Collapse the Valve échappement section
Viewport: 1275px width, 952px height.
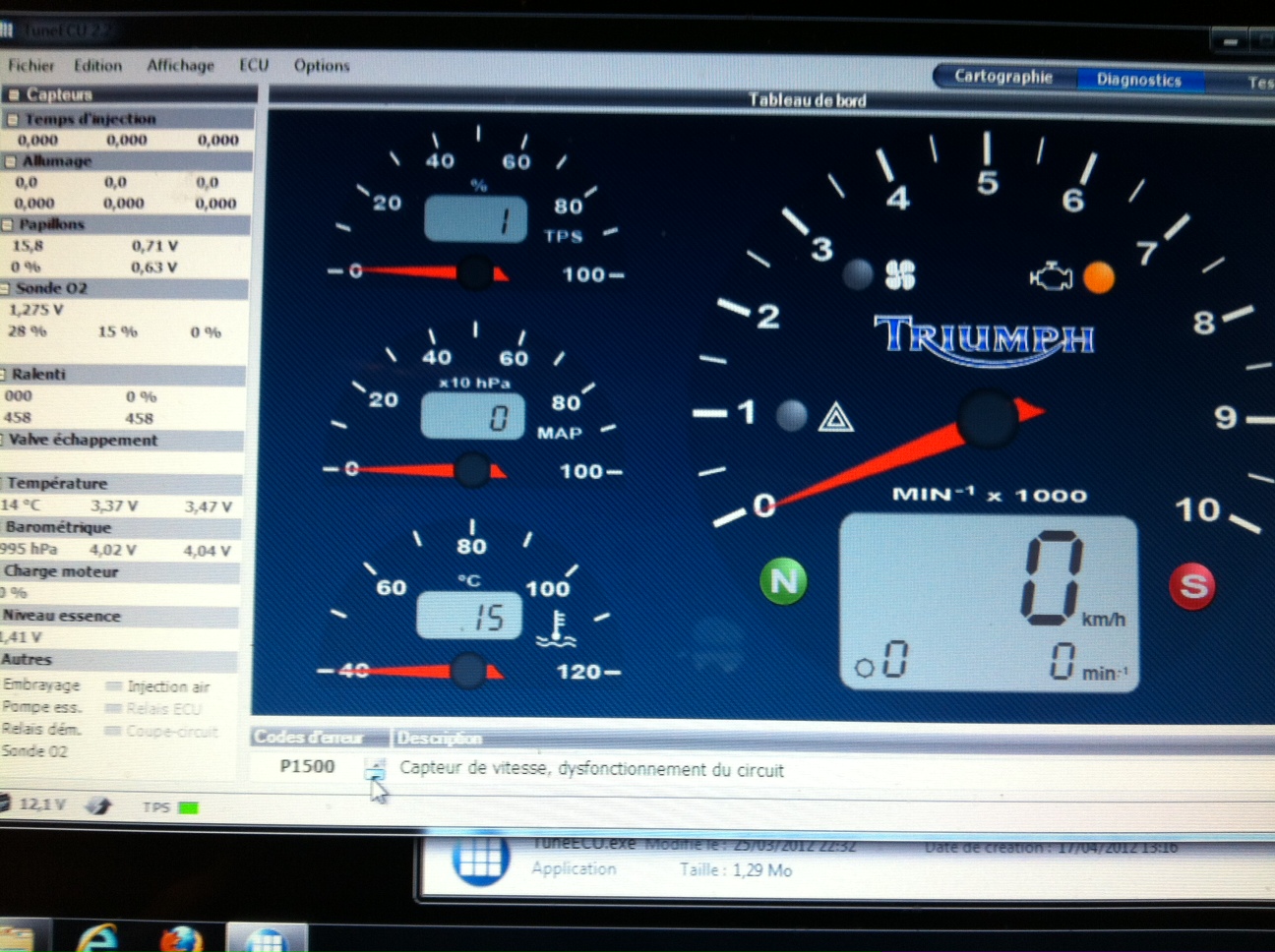[3, 440]
